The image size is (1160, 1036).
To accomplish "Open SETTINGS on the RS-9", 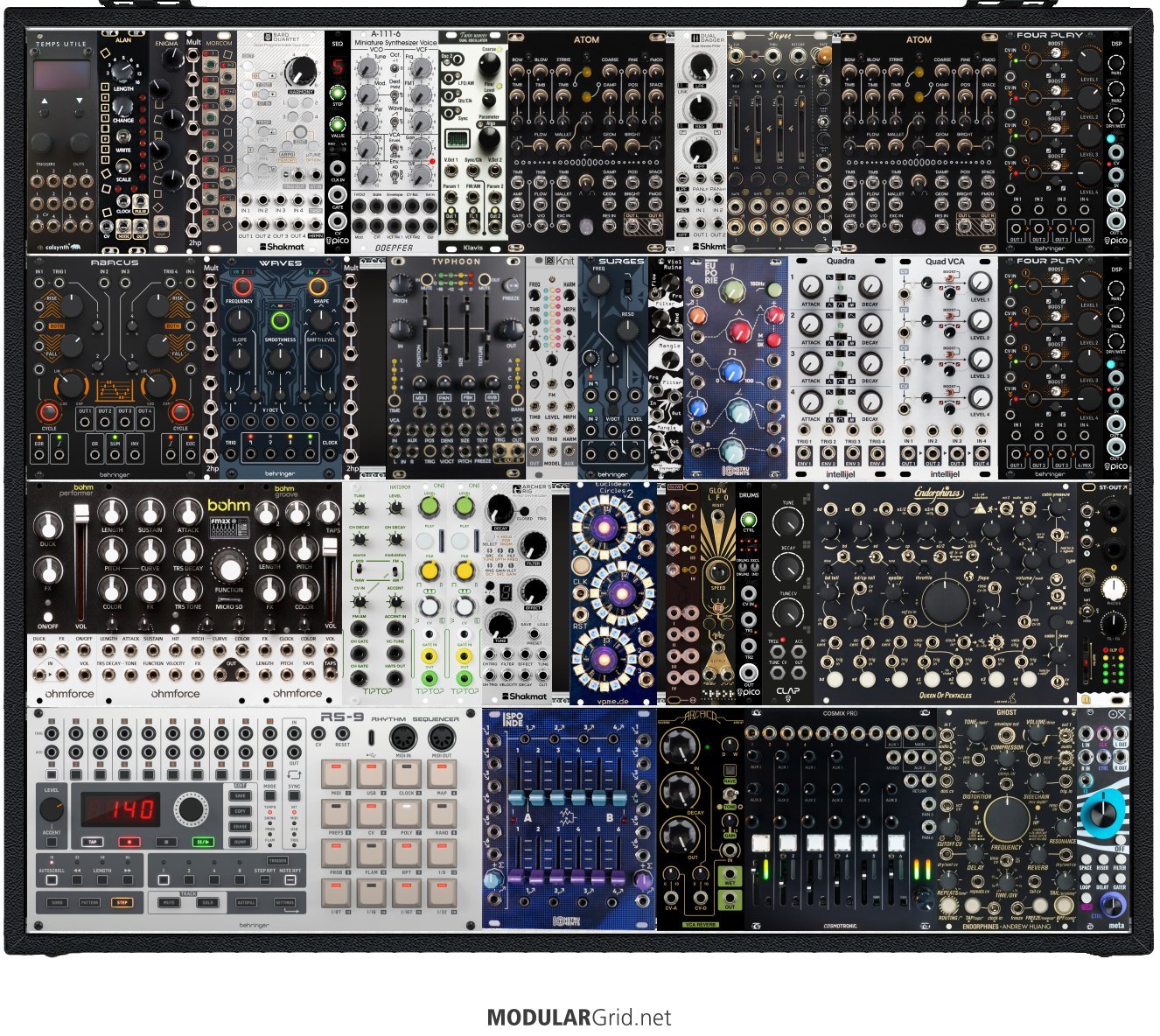I will (285, 902).
